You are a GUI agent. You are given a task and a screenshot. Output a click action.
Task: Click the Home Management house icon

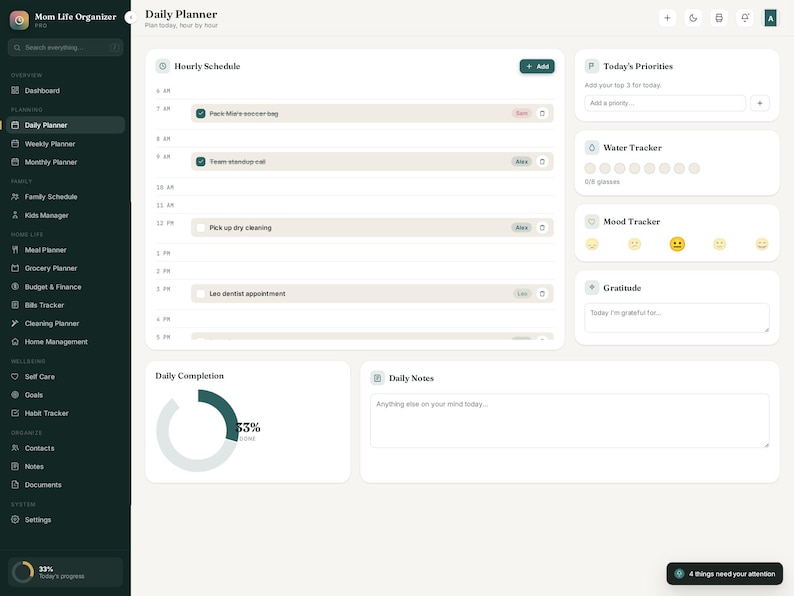point(15,342)
